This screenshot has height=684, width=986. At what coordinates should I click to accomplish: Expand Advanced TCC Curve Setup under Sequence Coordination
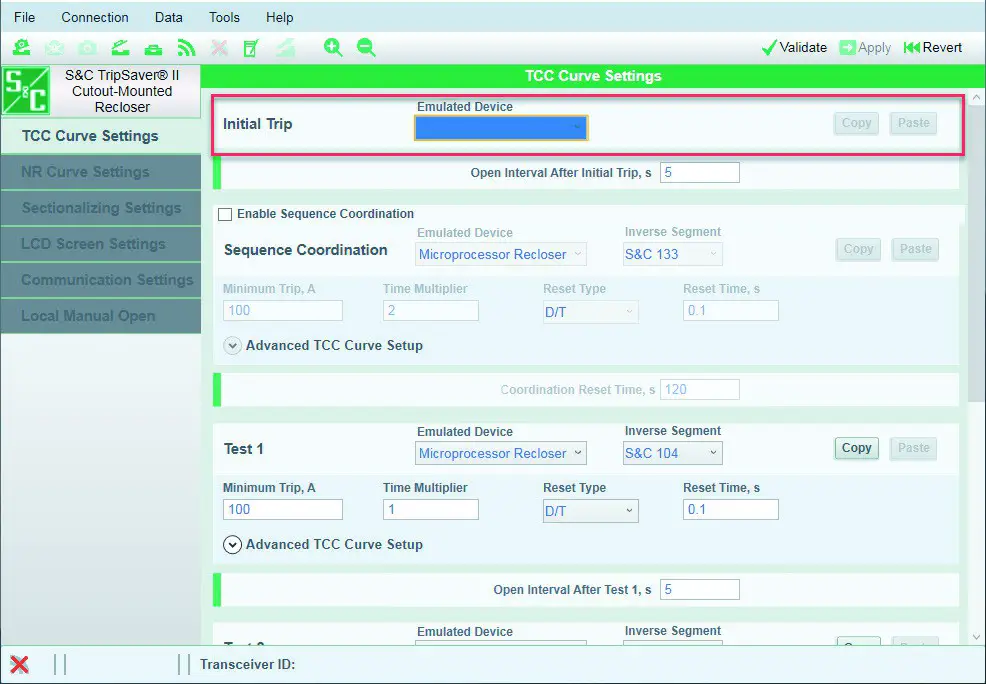233,346
